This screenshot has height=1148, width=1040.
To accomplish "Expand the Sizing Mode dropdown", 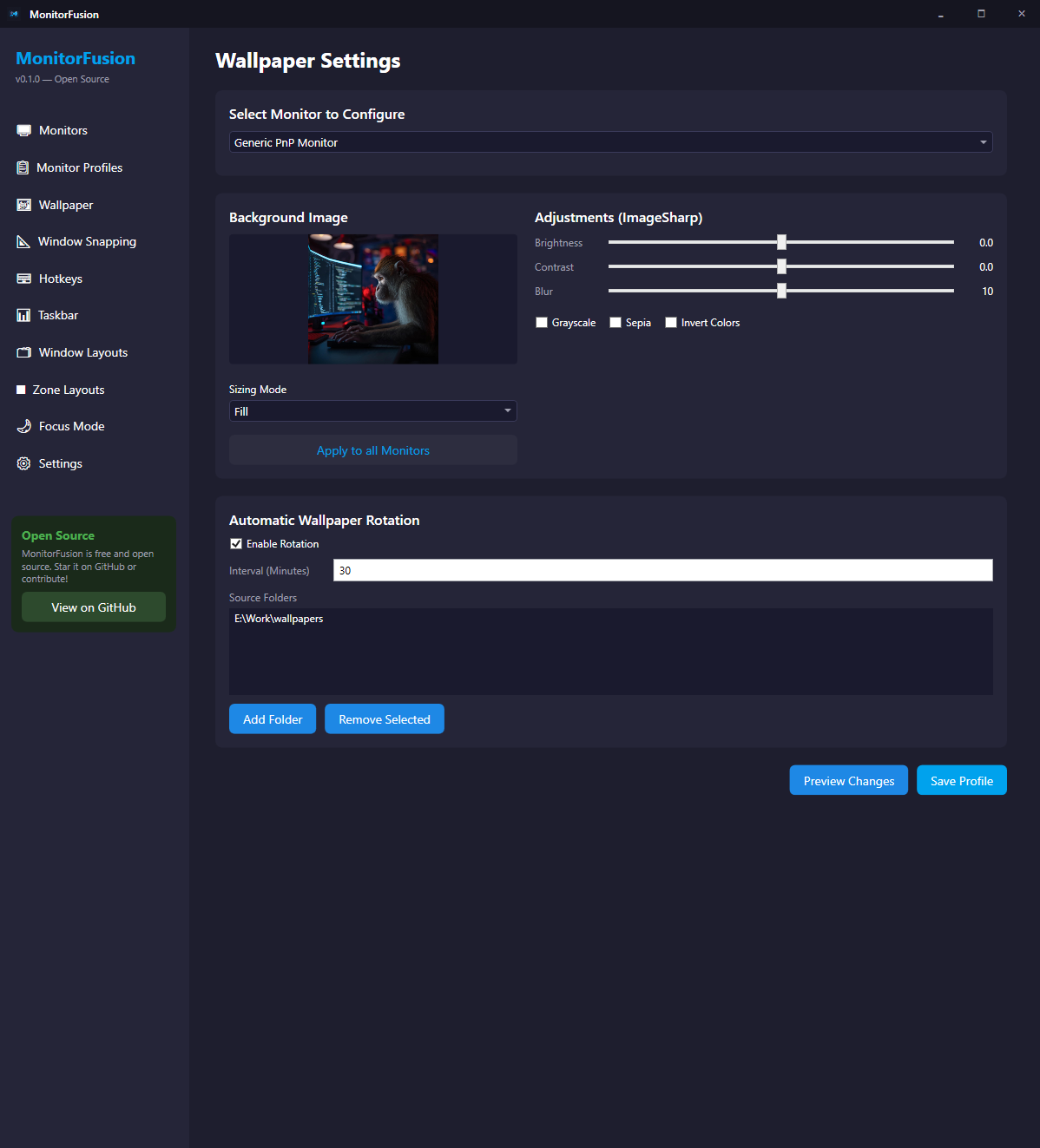I will click(507, 410).
